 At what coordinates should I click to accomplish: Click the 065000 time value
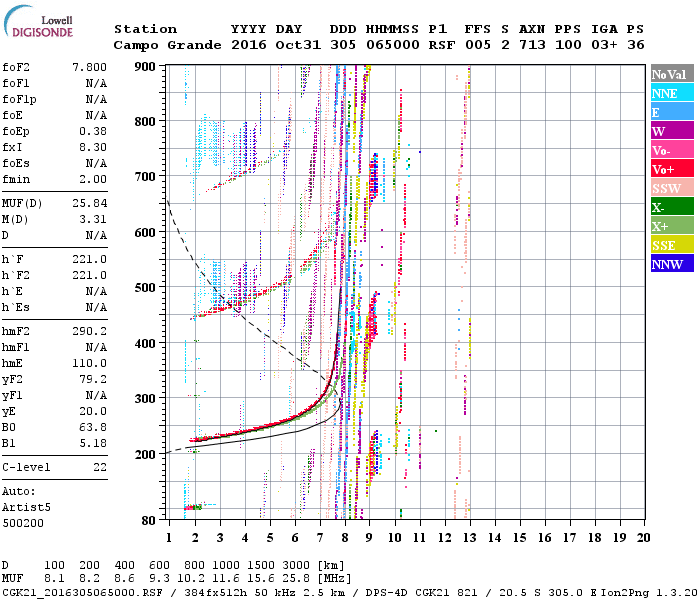click(x=393, y=45)
